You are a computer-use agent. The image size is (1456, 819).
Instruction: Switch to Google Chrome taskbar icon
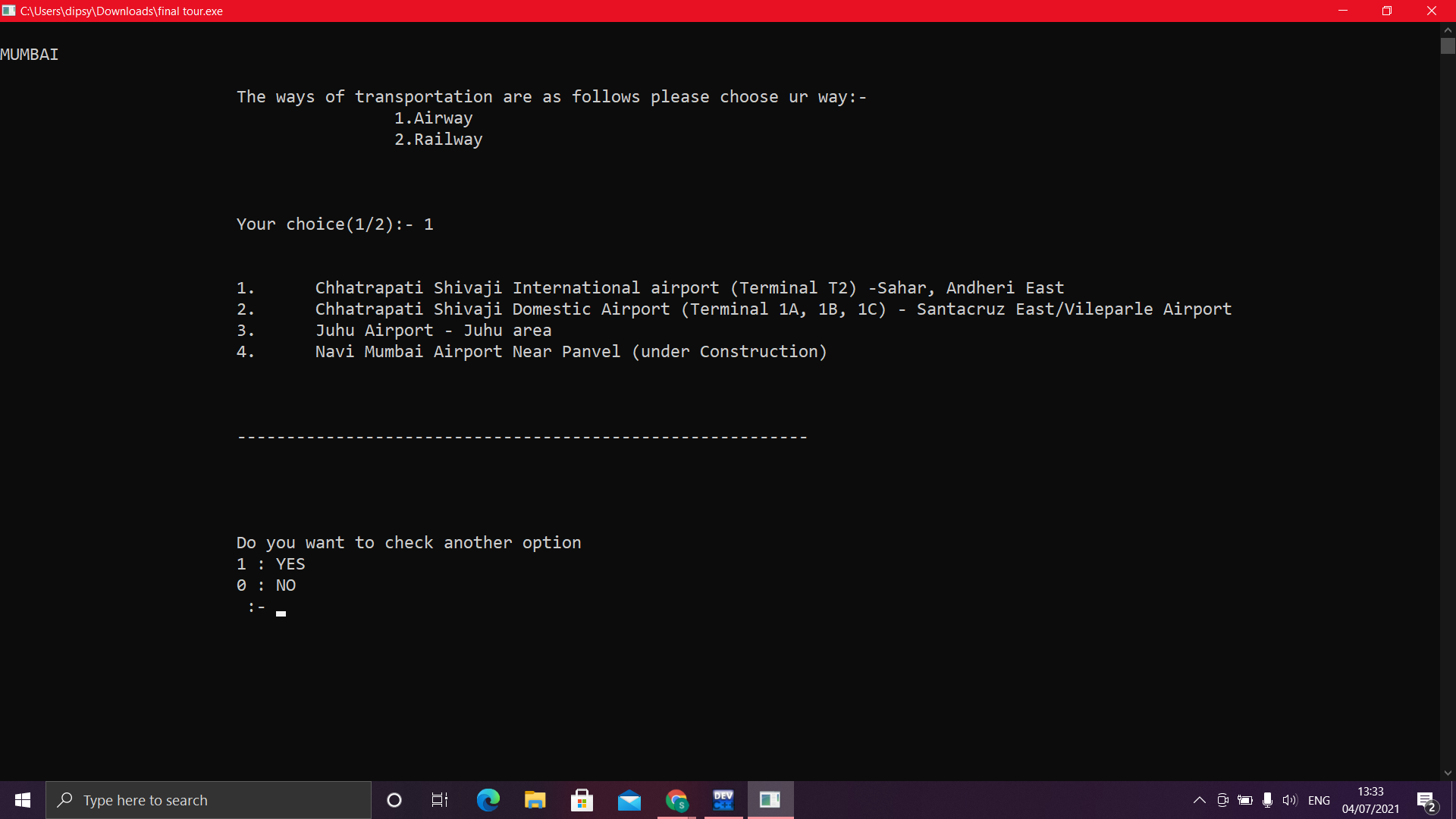[676, 800]
